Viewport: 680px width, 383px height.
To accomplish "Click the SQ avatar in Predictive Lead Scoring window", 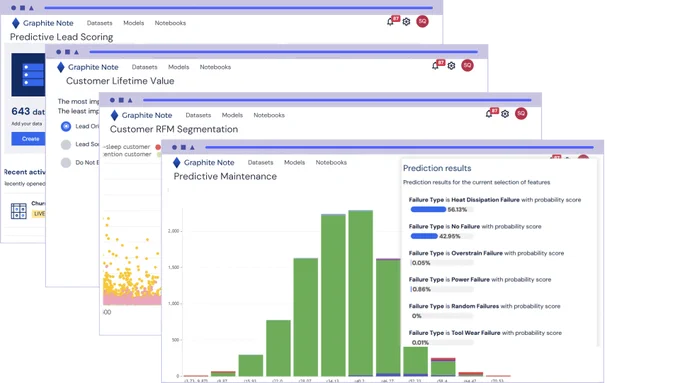I will click(x=422, y=21).
